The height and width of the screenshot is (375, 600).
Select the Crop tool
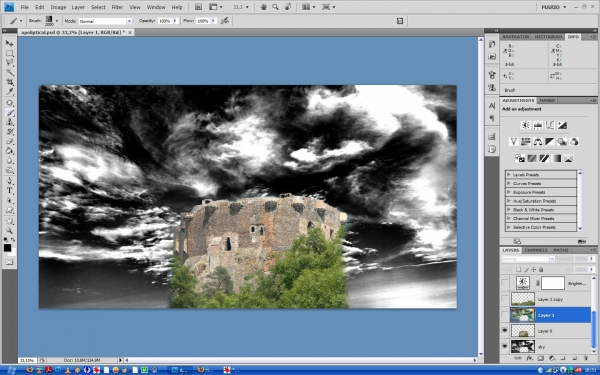click(x=10, y=82)
